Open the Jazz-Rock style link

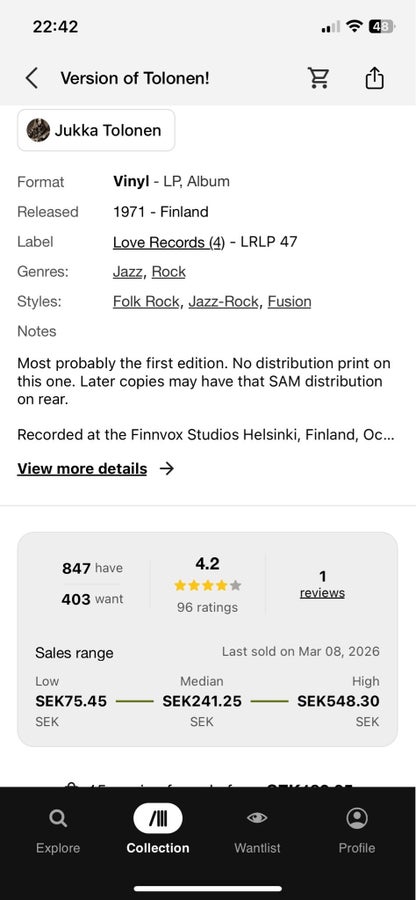point(223,301)
